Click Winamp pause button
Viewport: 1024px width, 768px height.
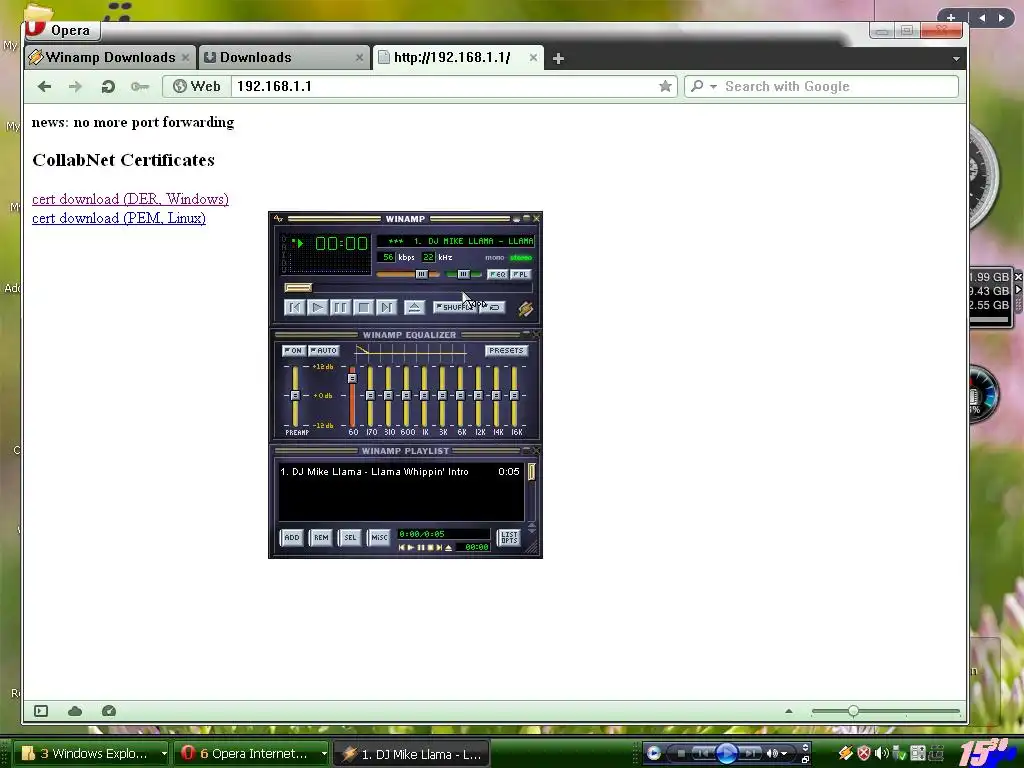pyautogui.click(x=340, y=307)
